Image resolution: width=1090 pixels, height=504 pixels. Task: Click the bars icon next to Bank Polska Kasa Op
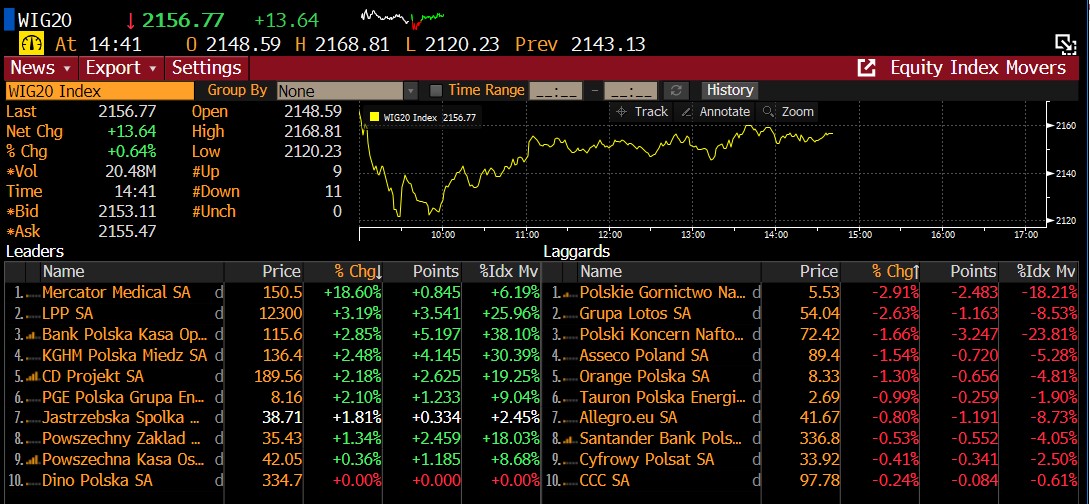(x=33, y=335)
